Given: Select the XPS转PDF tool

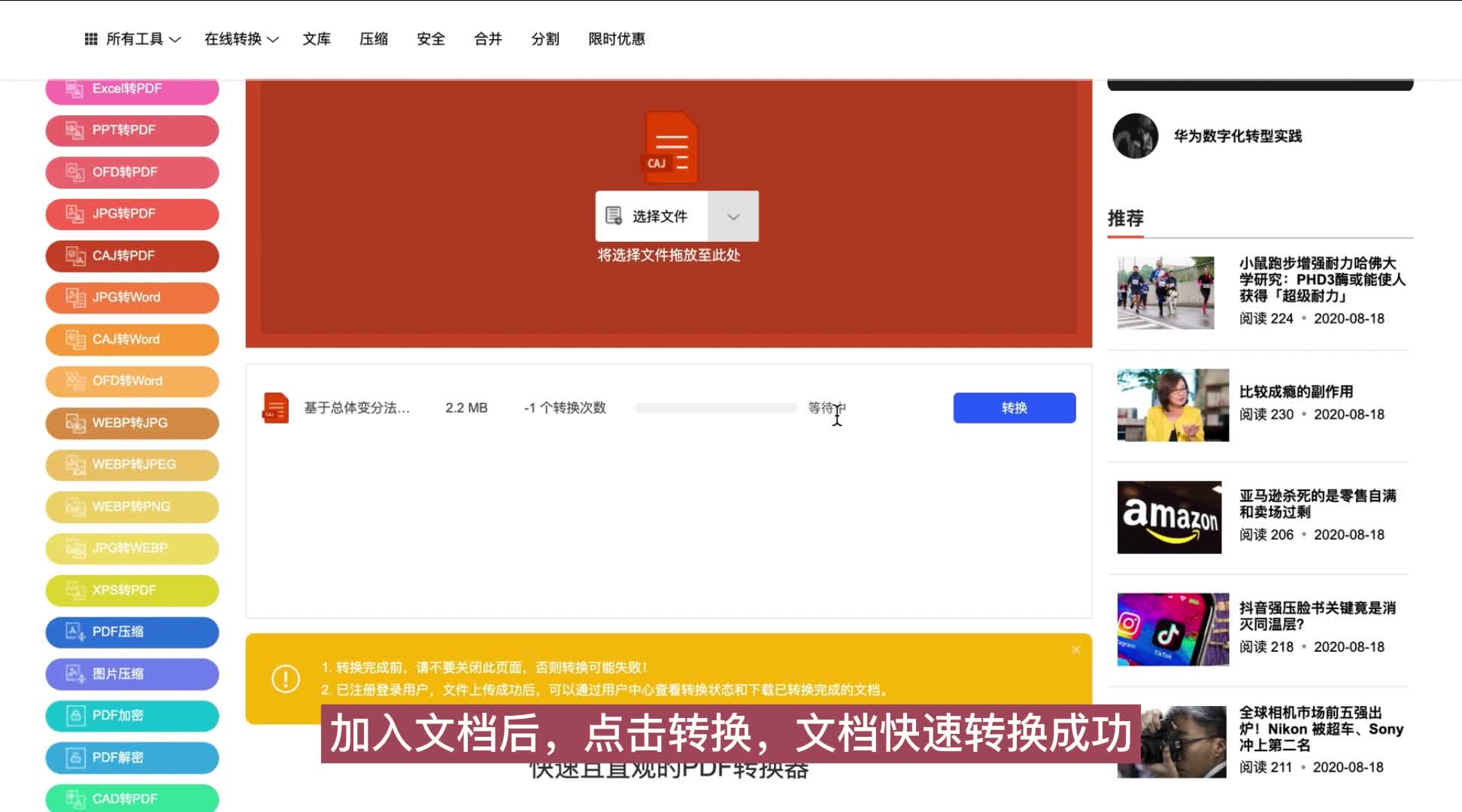Looking at the screenshot, I should (132, 589).
